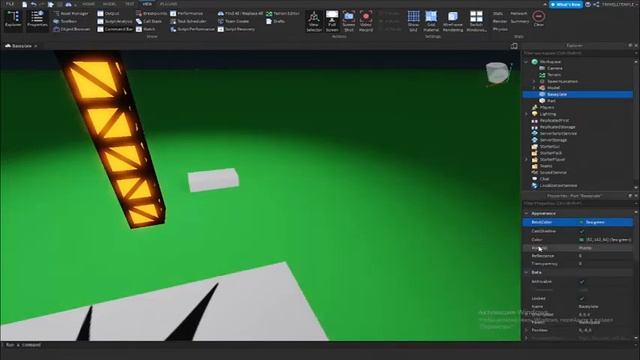Switch to the HOME ribbon tab
Viewport: 640px width, 360px height.
[89, 4]
